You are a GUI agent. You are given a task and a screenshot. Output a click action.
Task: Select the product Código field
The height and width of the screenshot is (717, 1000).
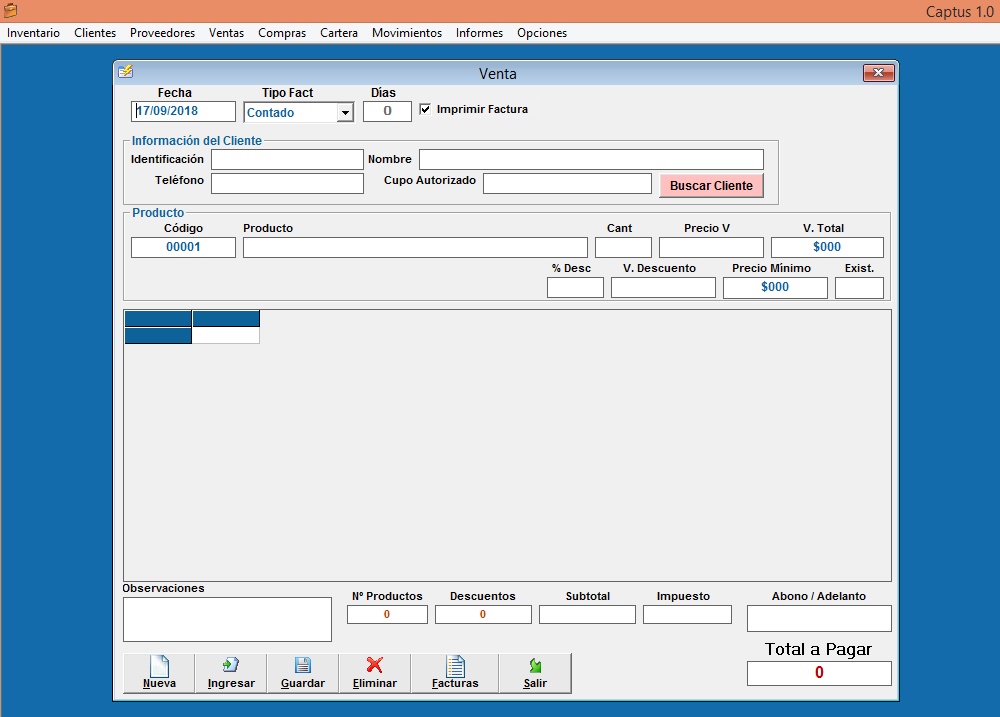click(183, 247)
